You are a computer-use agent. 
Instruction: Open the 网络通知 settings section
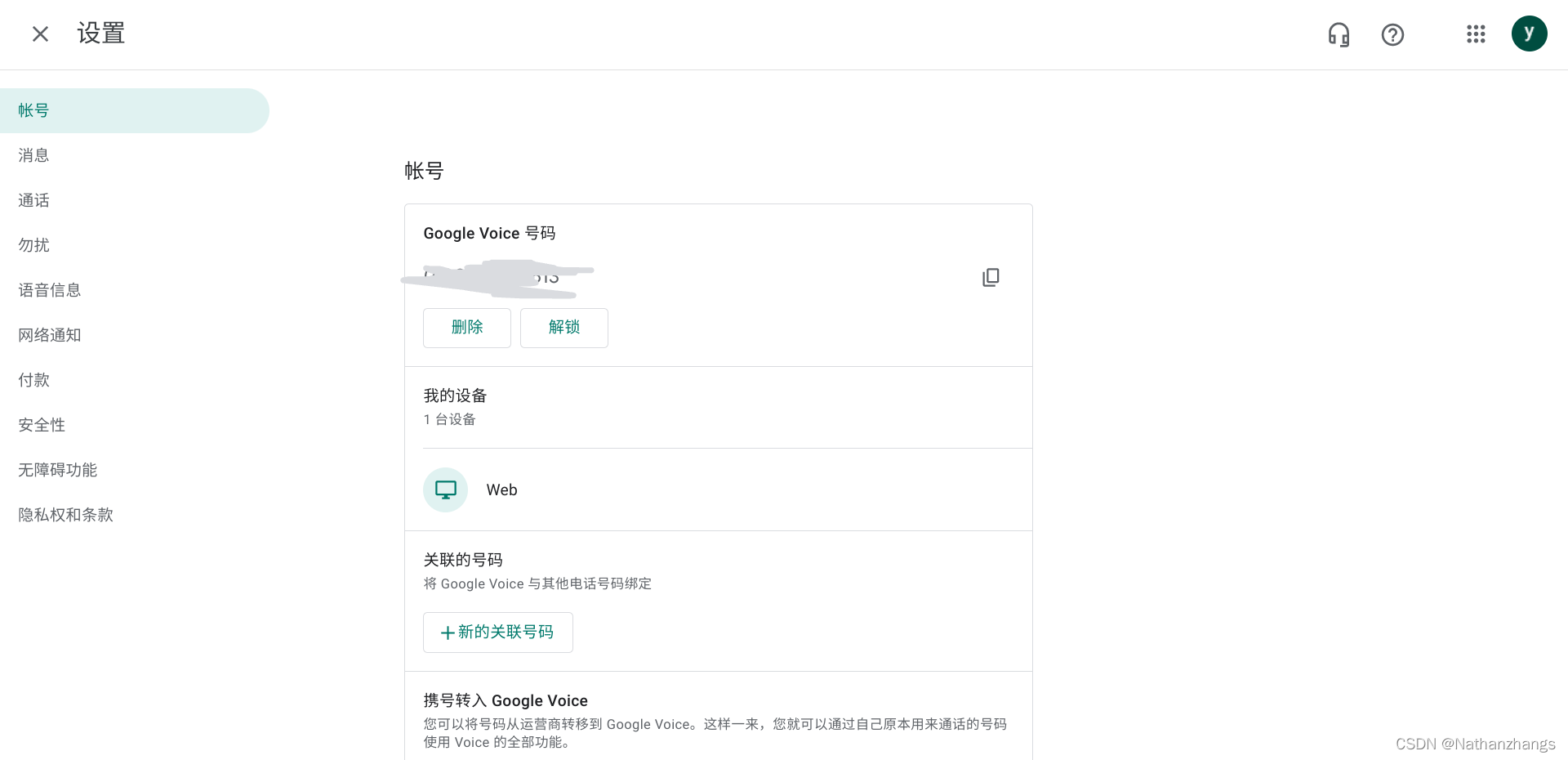[135, 335]
